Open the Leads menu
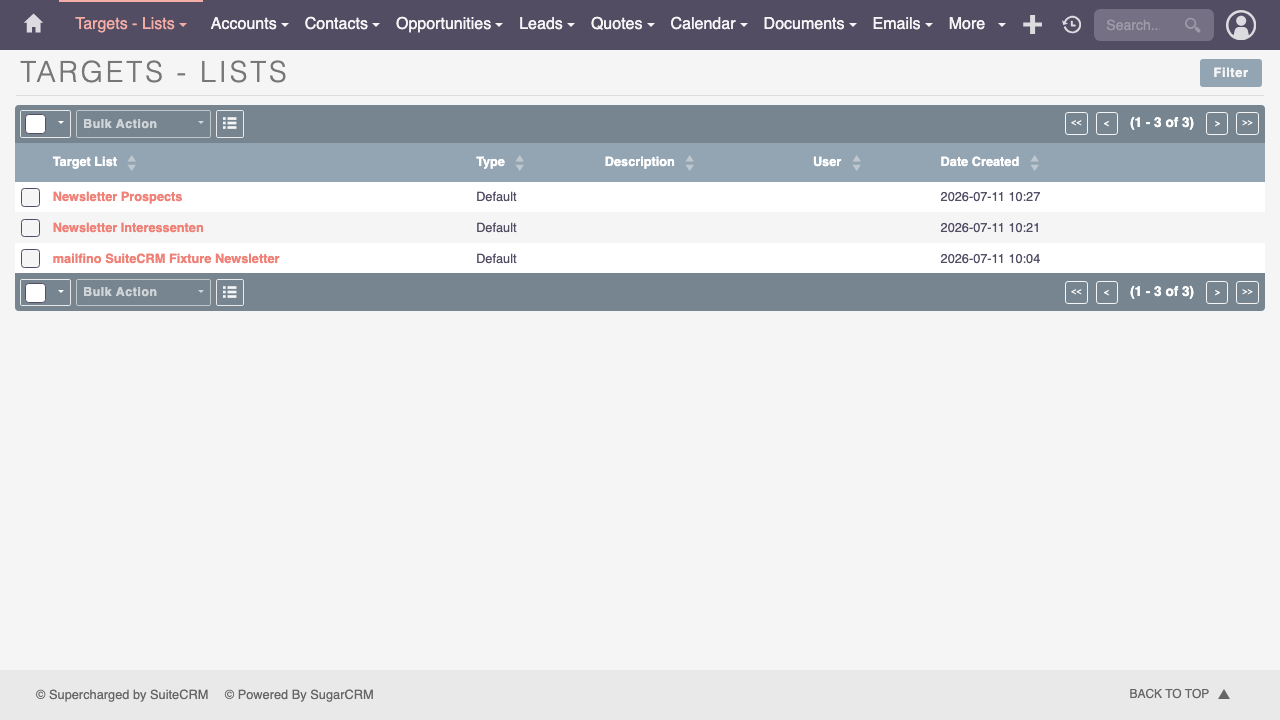Image resolution: width=1280 pixels, height=720 pixels. point(547,24)
